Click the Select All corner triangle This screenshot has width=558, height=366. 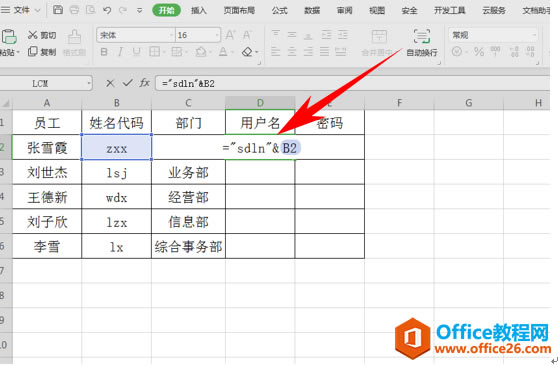tap(6, 104)
